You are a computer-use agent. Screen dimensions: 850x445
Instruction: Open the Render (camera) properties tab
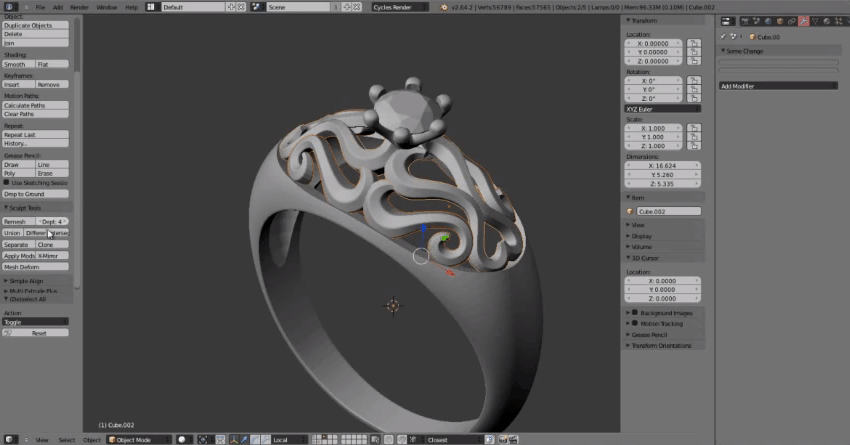[x=744, y=20]
